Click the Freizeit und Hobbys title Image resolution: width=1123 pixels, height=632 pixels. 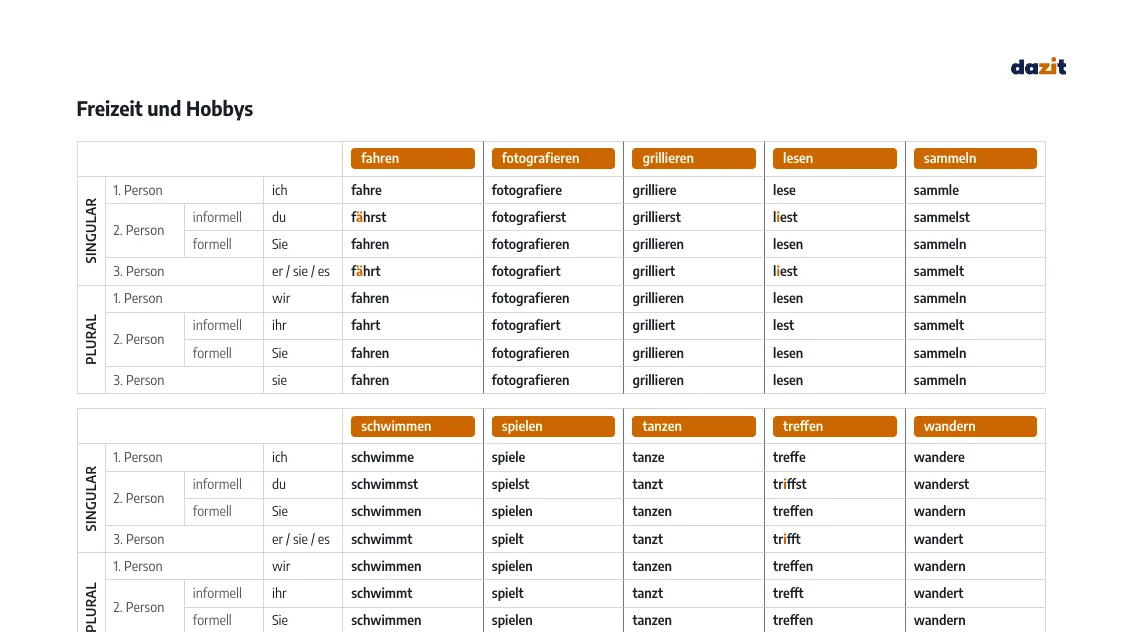pyautogui.click(x=165, y=109)
